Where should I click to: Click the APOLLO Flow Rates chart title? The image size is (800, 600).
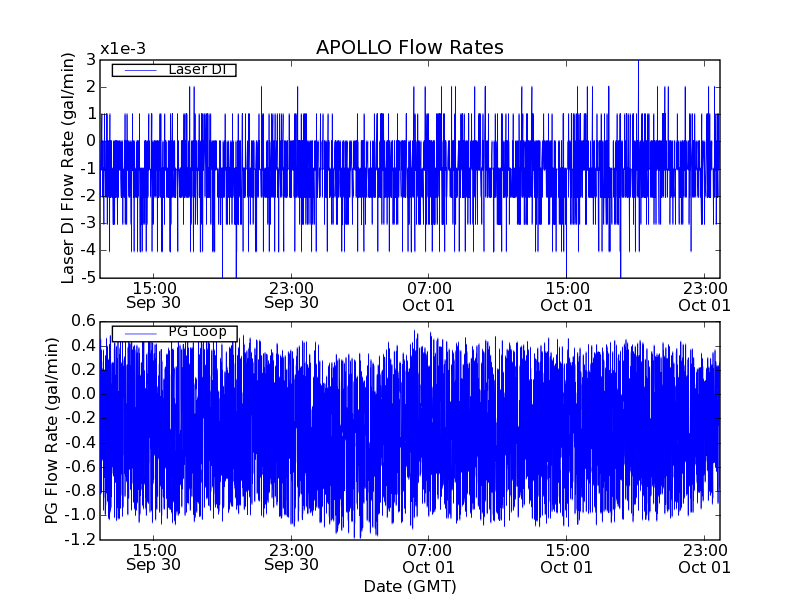[409, 48]
